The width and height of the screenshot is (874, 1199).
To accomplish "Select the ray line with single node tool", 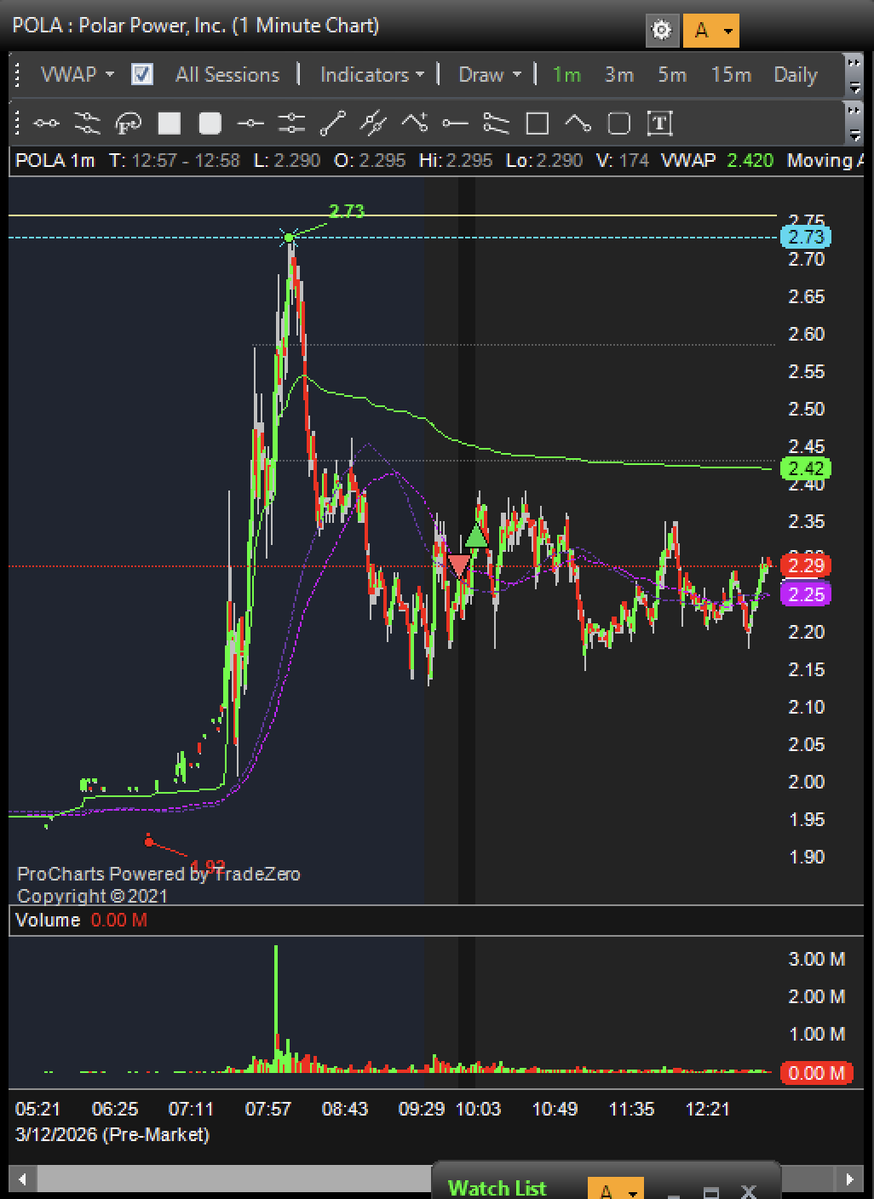I will point(455,123).
